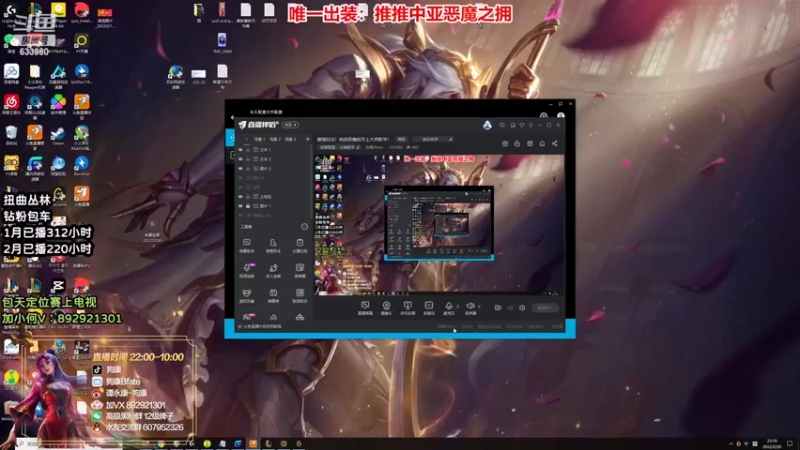Open the message icon in streaming app titlebar

[x=502, y=125]
